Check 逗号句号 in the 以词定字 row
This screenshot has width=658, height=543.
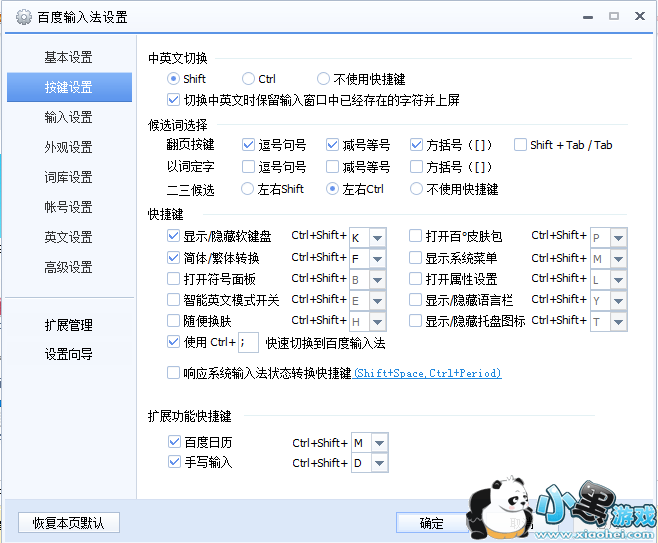tap(248, 167)
